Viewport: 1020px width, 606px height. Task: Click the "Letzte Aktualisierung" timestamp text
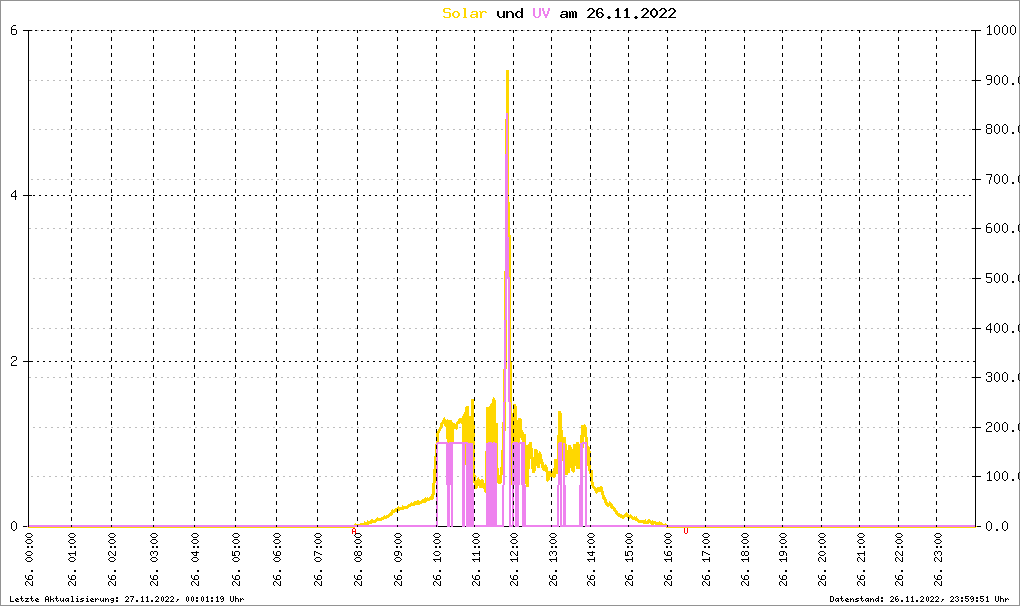[x=127, y=599]
